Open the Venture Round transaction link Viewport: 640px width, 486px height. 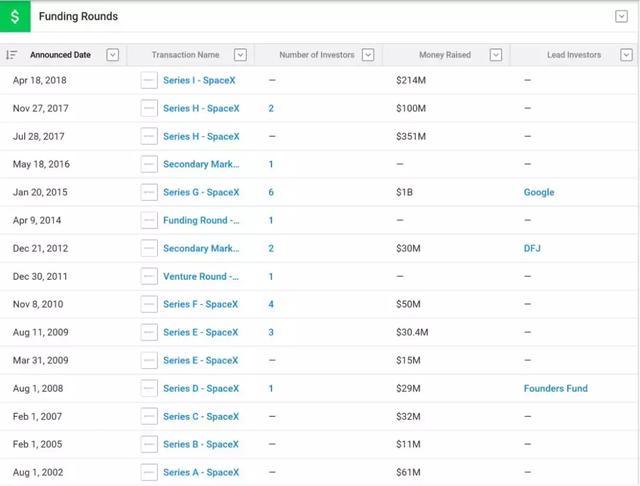click(201, 276)
